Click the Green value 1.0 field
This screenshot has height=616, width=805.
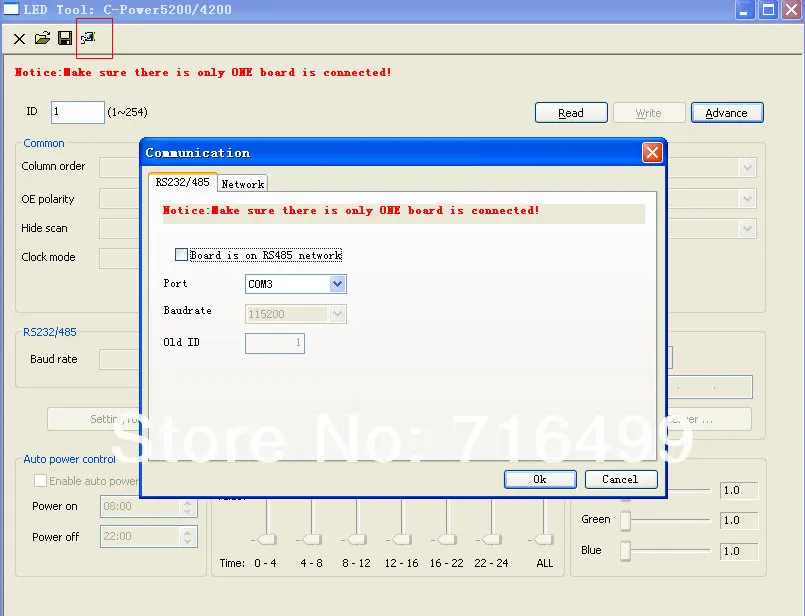(x=739, y=521)
